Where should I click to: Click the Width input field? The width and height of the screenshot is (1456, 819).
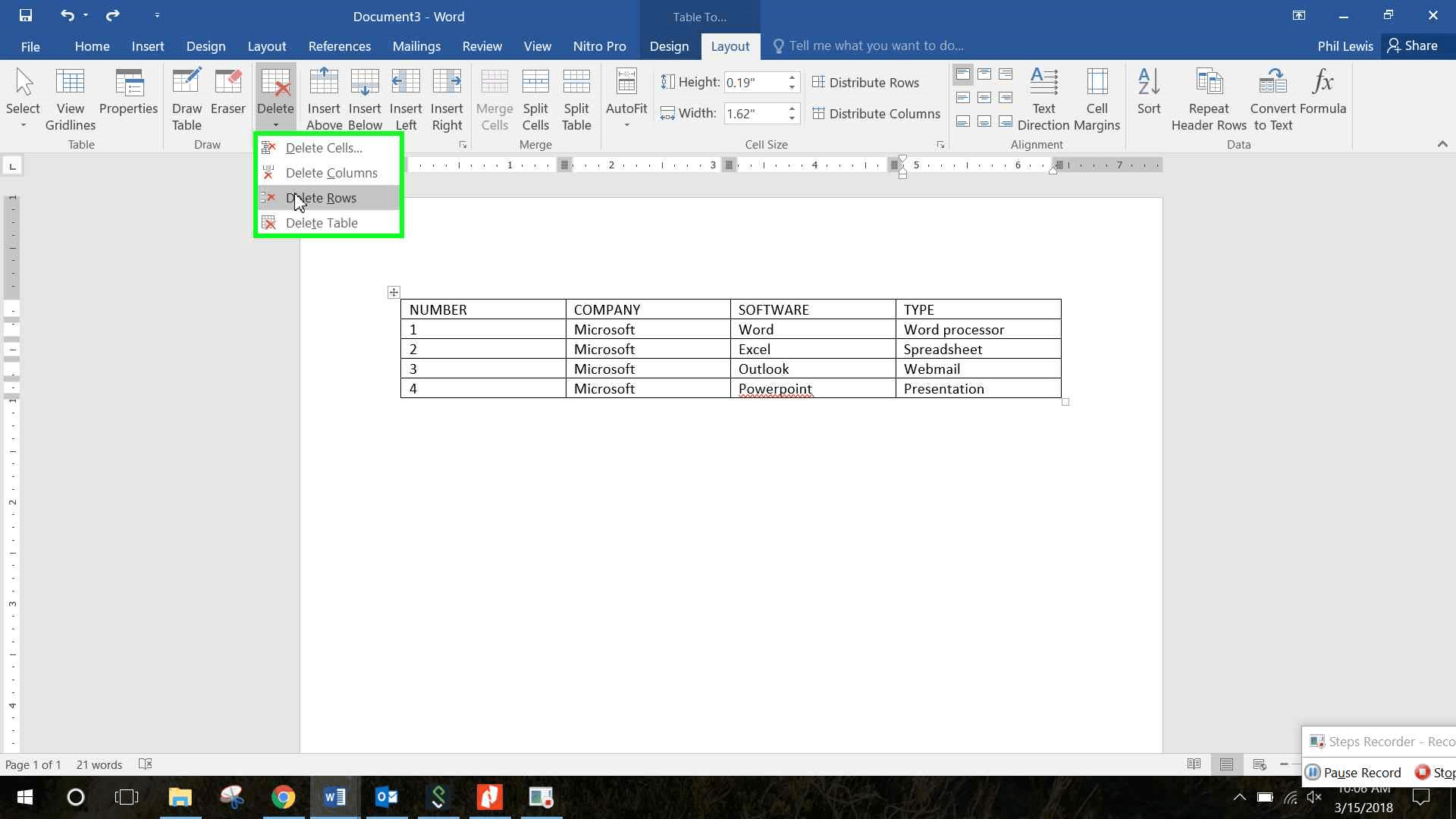click(x=755, y=113)
